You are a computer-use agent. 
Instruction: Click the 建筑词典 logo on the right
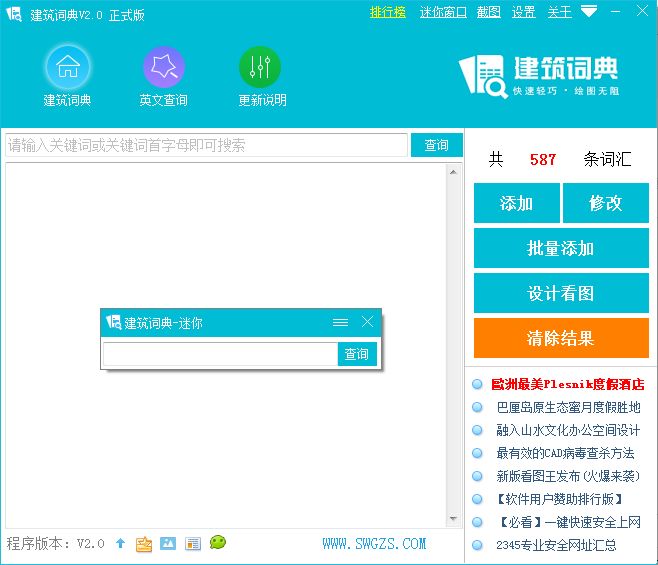(539, 76)
